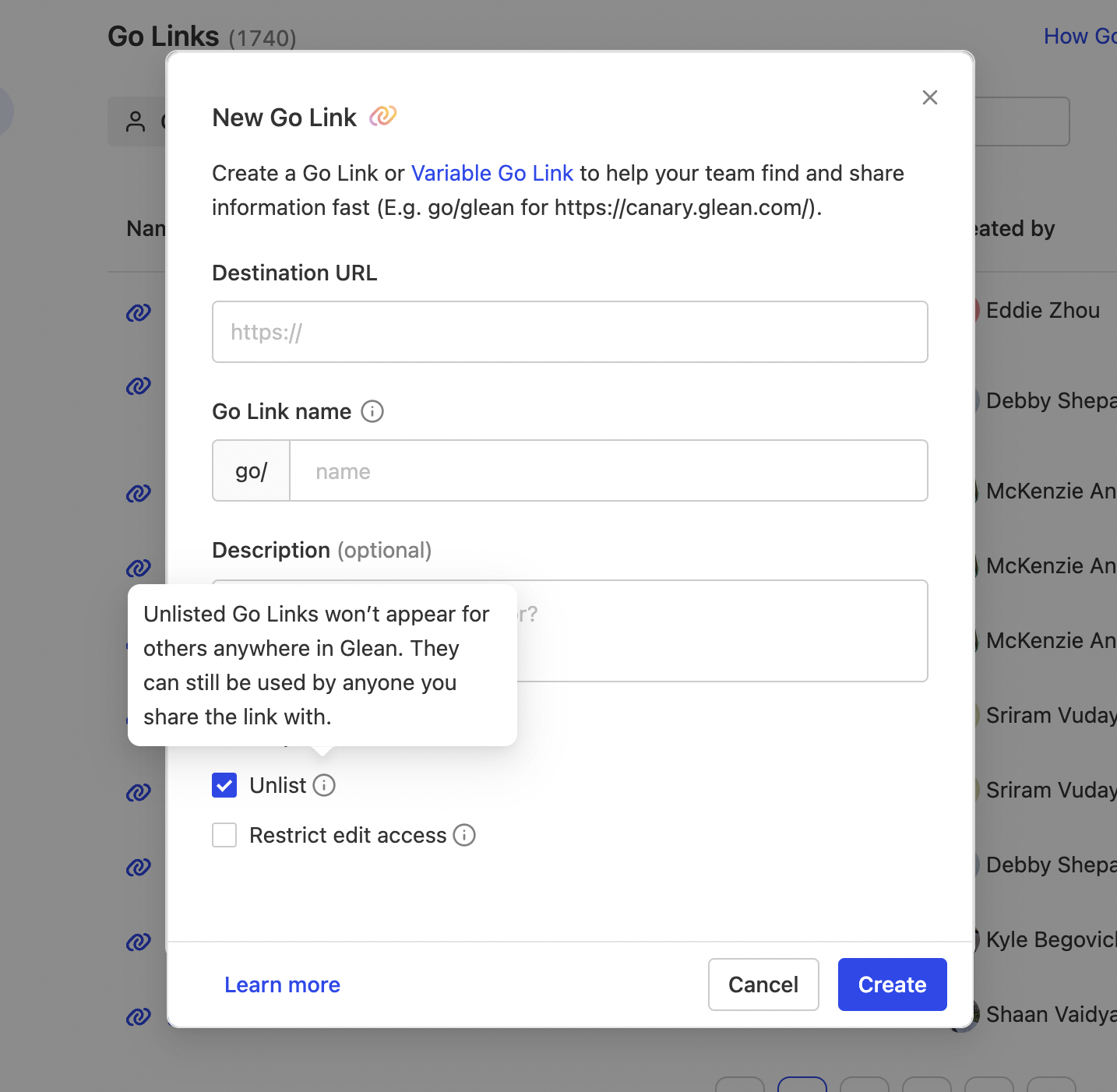
Task: Click the bottom-most chain icon in the link list
Action: click(x=138, y=1017)
